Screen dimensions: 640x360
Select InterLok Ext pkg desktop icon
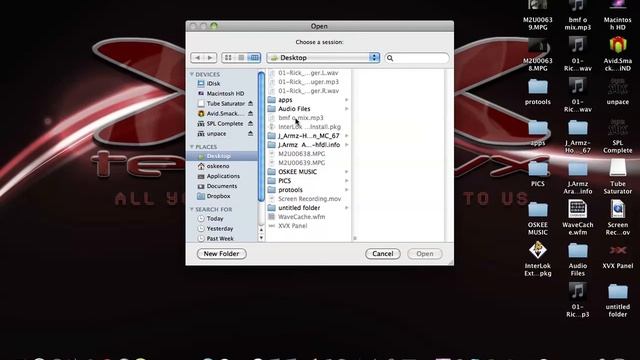pos(538,259)
